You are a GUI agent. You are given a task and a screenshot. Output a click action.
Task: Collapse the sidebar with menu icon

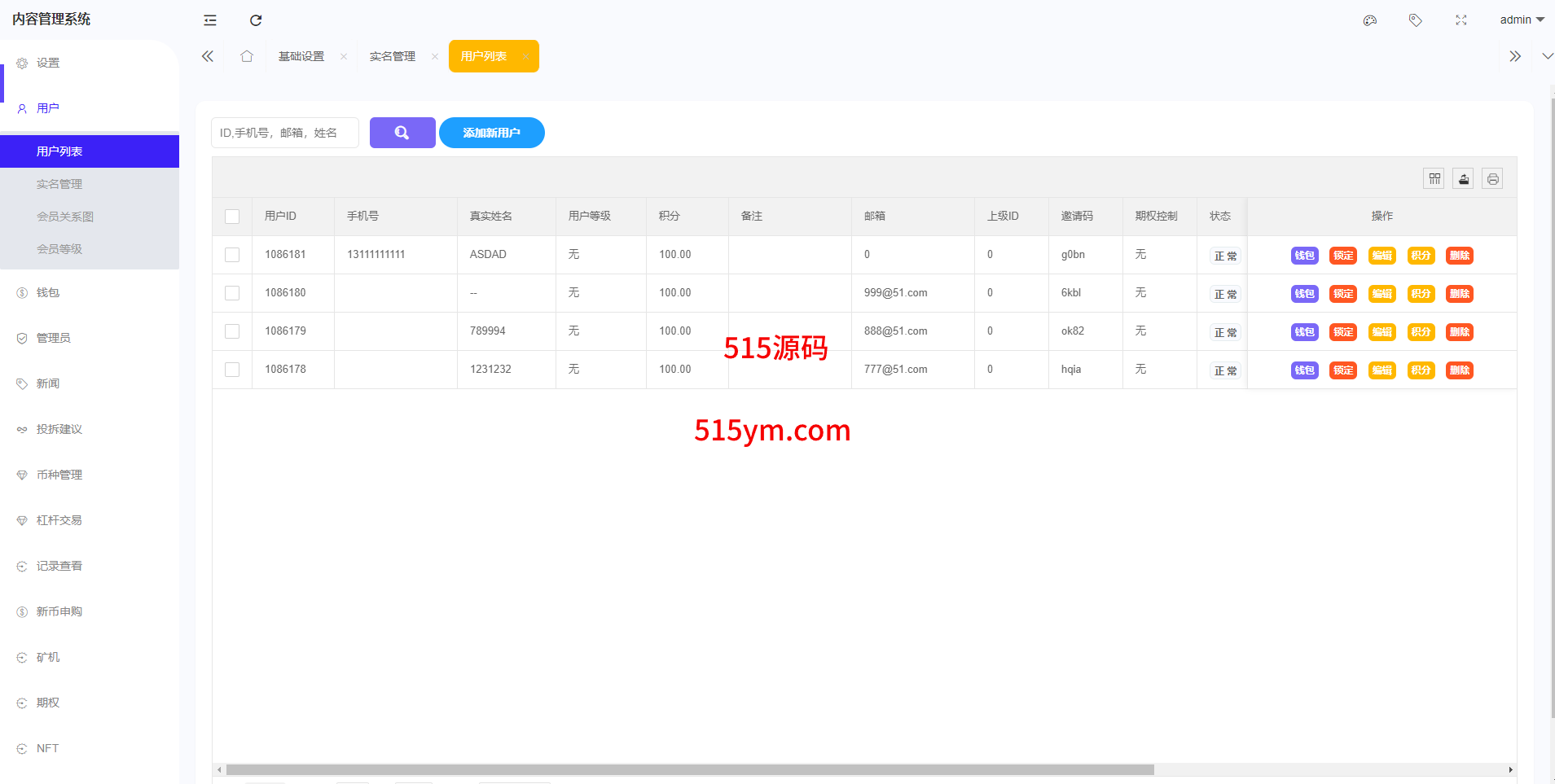[210, 20]
